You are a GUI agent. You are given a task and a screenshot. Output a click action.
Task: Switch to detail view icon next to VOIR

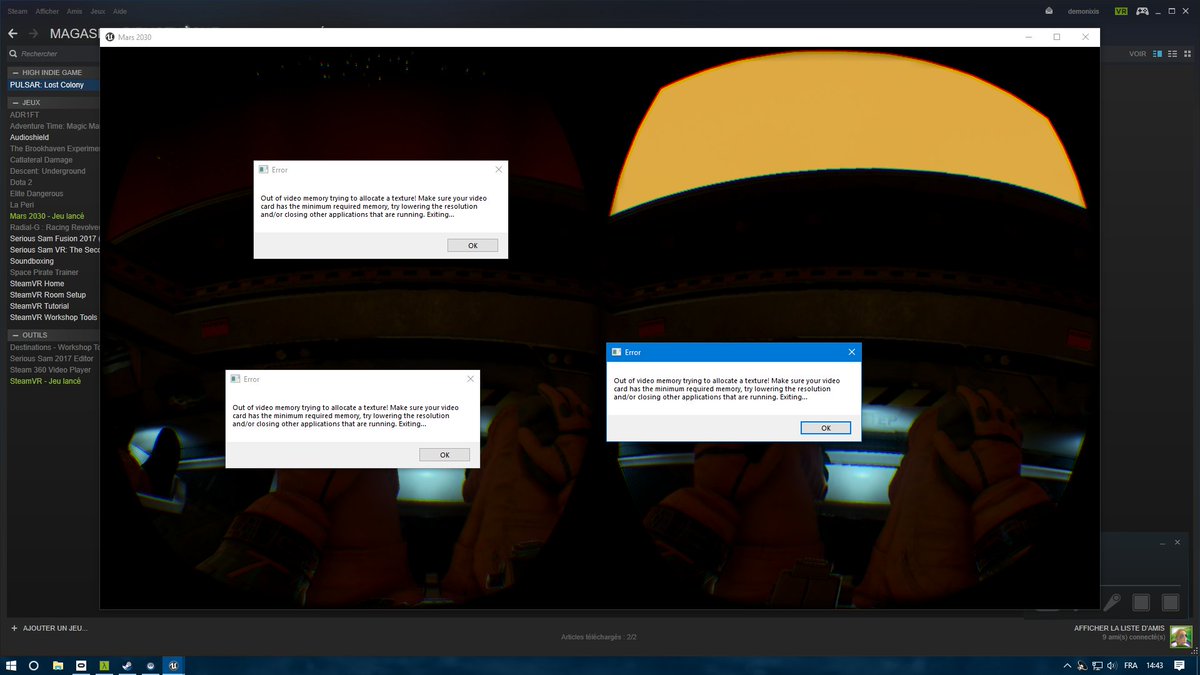[x=1158, y=54]
